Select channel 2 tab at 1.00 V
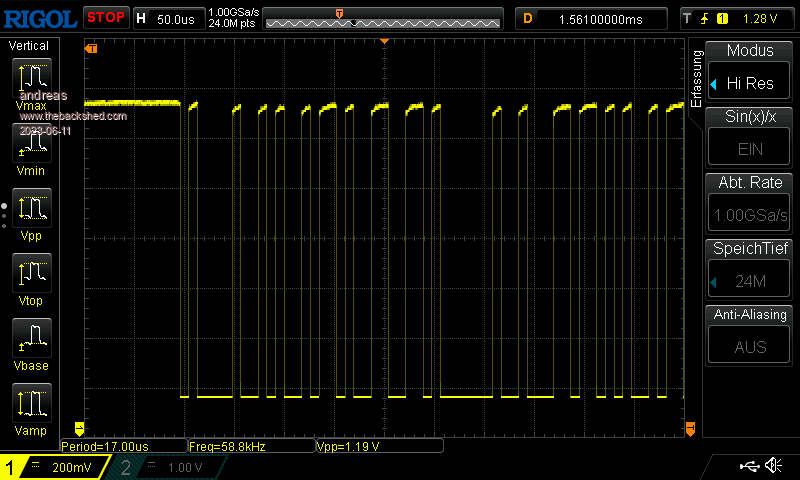 click(x=163, y=467)
